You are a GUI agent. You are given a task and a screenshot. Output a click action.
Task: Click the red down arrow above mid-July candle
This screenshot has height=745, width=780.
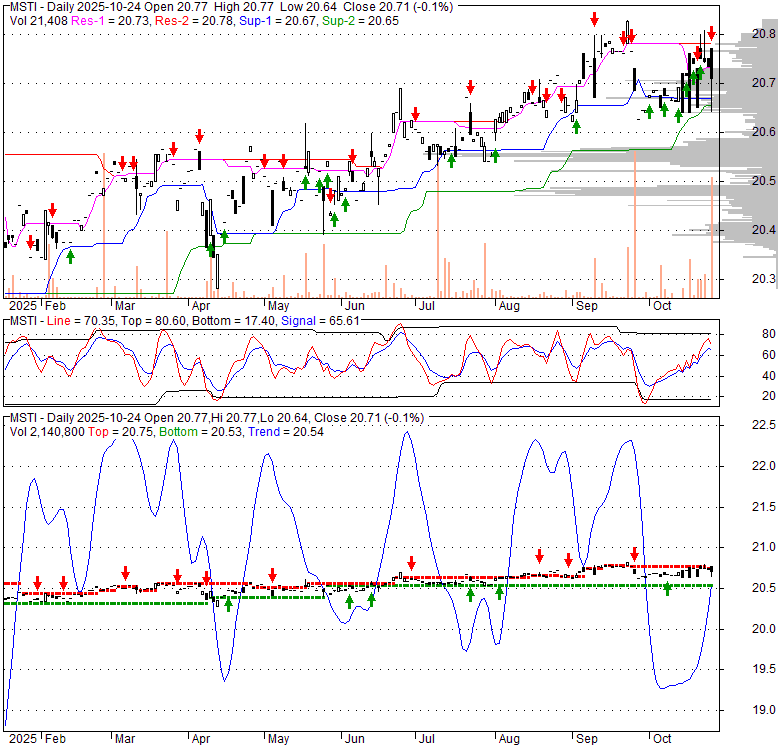pyautogui.click(x=468, y=88)
